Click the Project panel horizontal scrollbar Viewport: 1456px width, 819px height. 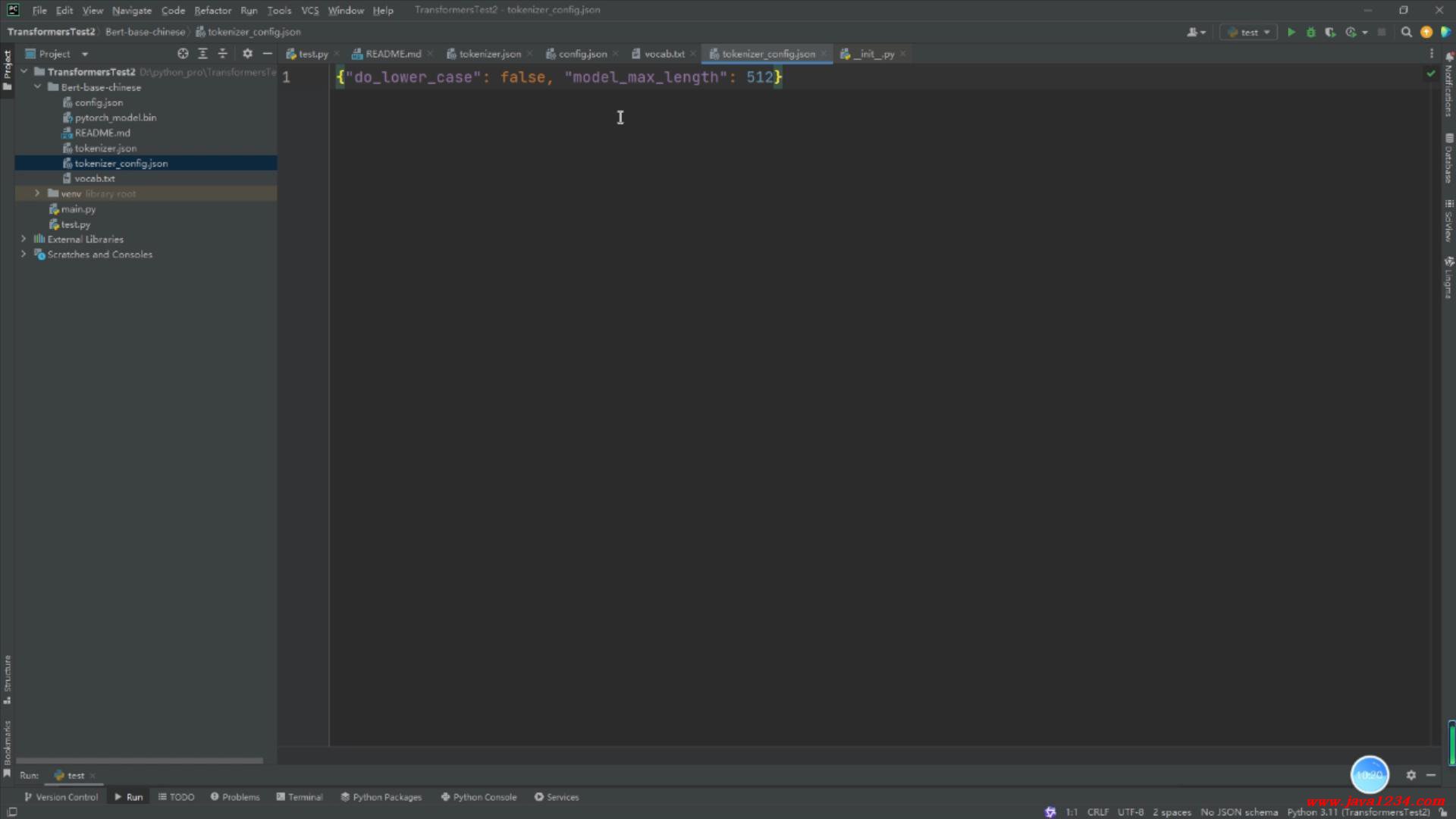(x=140, y=760)
